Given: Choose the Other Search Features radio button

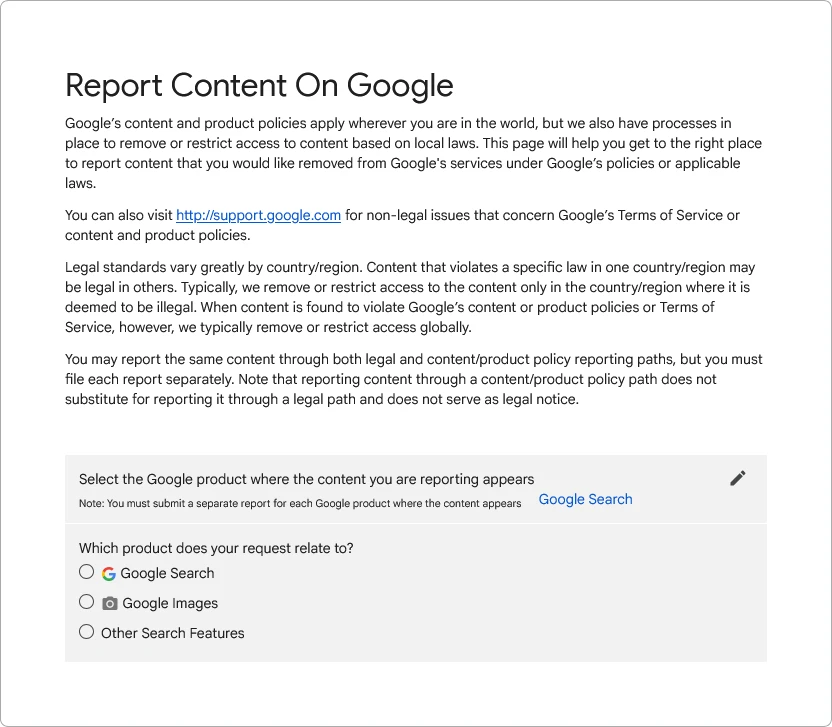Looking at the screenshot, I should [87, 632].
